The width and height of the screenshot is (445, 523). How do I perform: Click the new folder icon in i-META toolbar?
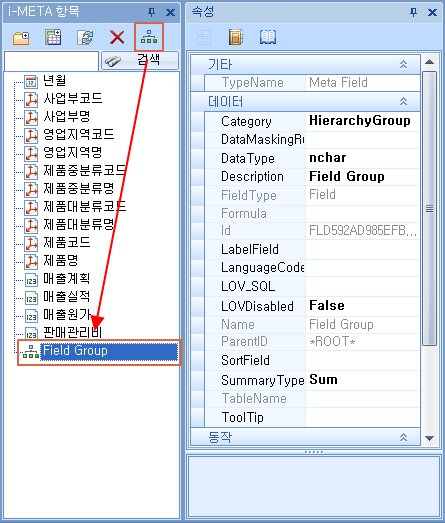point(21,37)
